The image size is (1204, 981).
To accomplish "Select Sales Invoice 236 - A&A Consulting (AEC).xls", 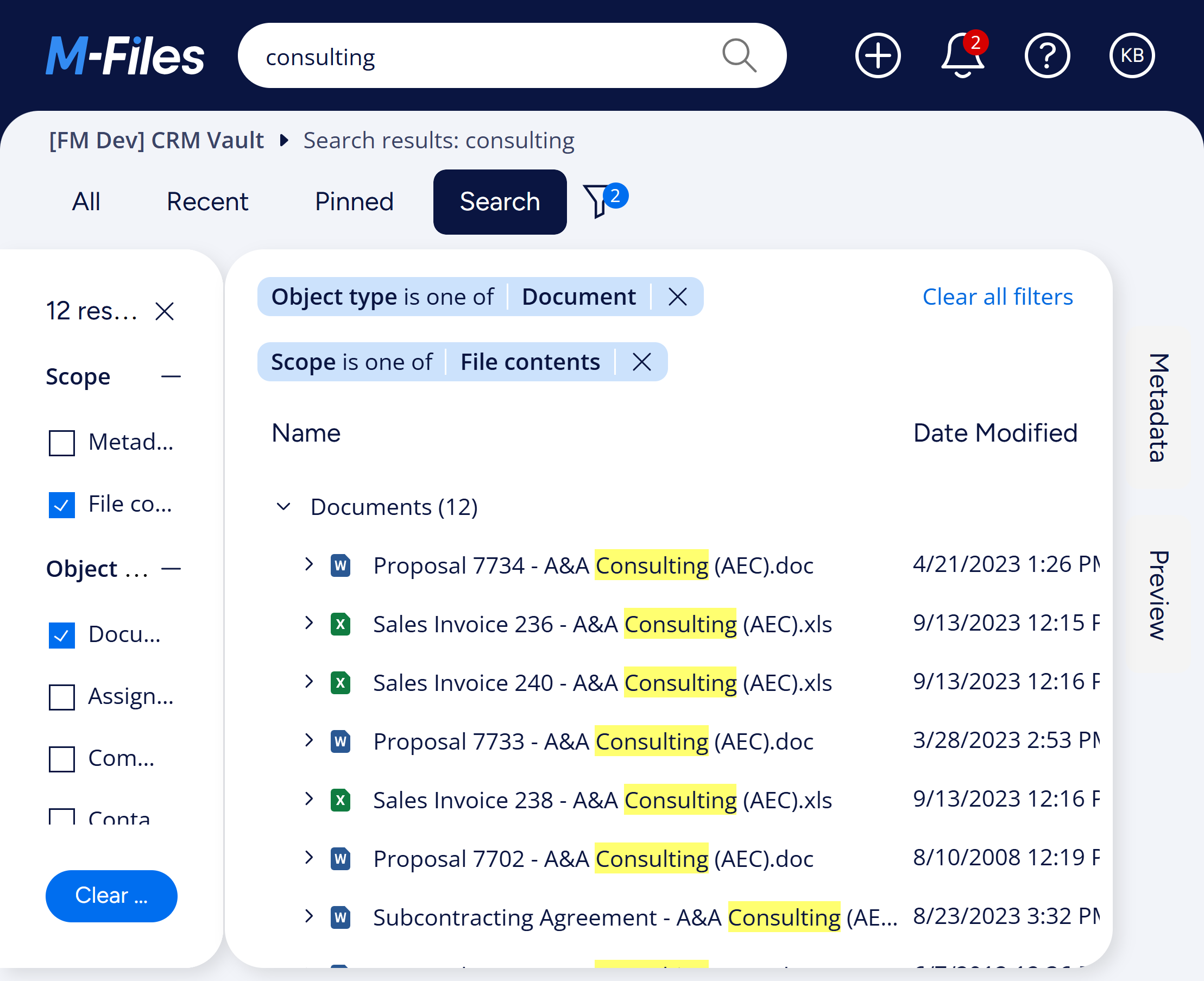I will click(x=602, y=624).
